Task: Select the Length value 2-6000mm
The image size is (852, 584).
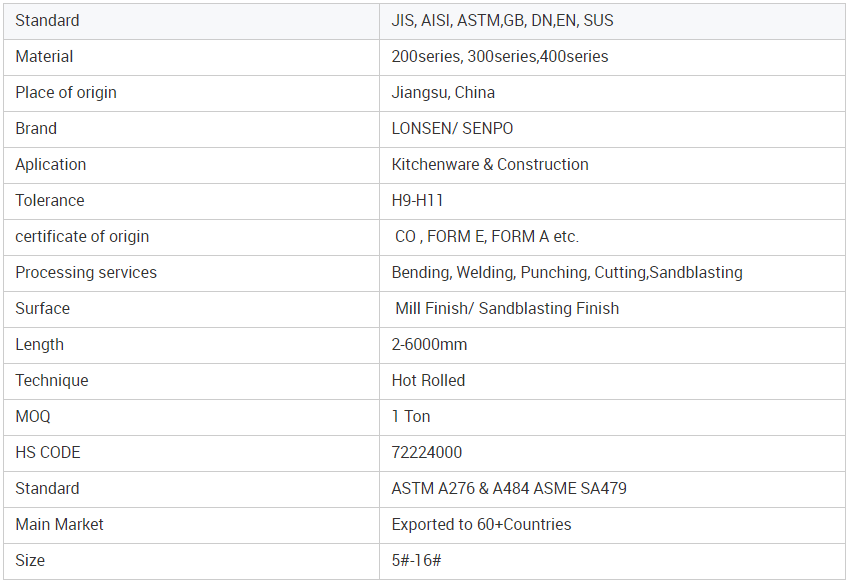Action: (429, 345)
